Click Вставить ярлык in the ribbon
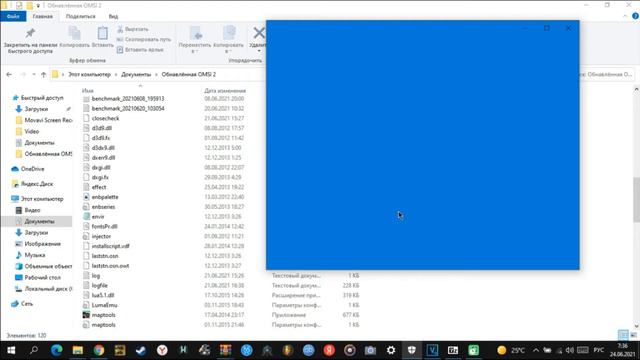 [140, 50]
